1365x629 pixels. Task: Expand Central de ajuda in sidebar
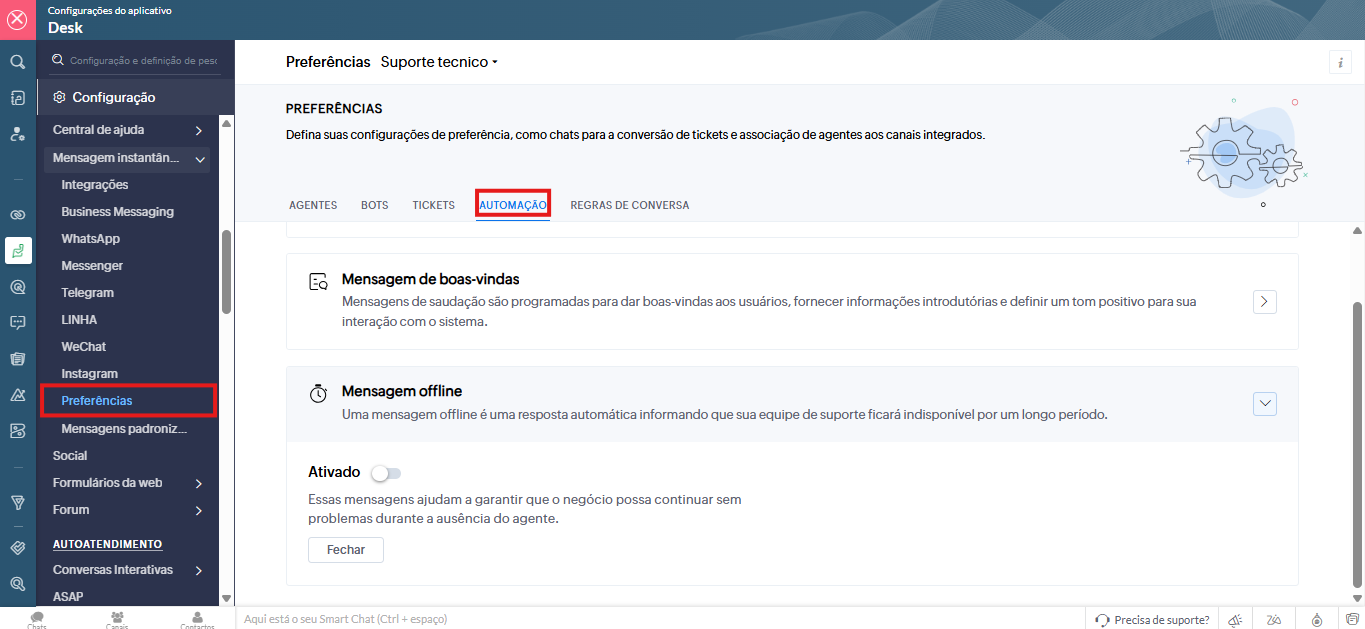pos(198,130)
